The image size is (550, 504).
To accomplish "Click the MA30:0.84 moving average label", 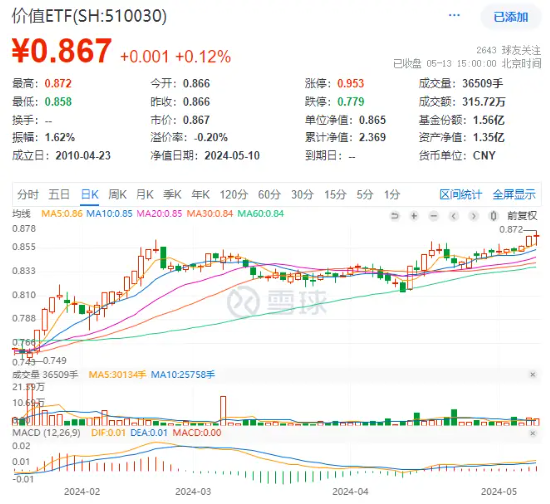I will 210,214.
